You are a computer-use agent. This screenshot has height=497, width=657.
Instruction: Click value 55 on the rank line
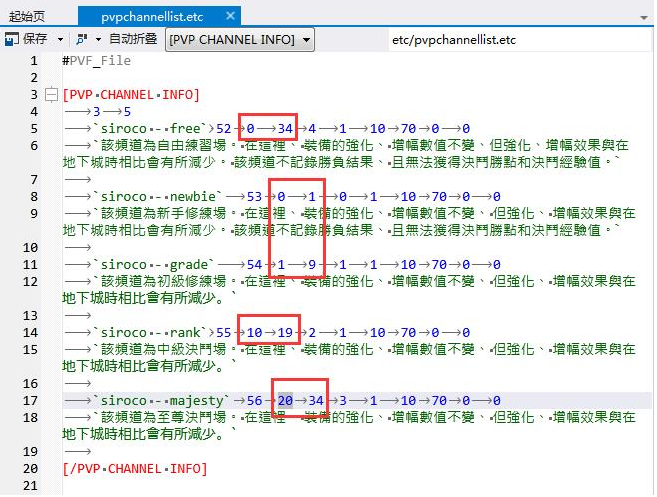pyautogui.click(x=224, y=333)
